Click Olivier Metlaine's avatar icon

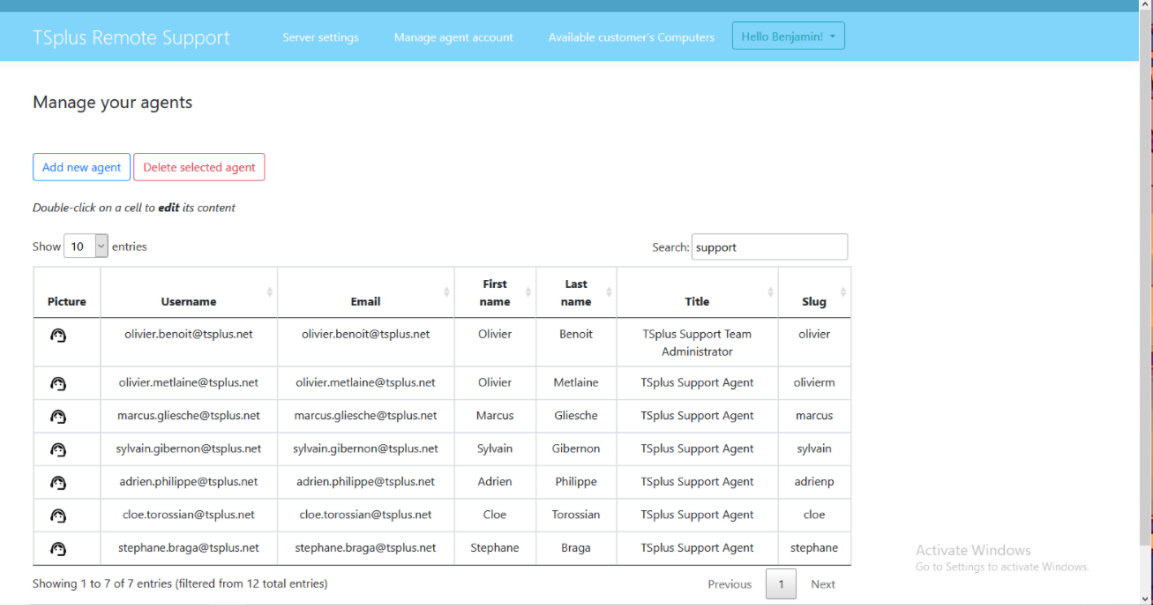[58, 383]
